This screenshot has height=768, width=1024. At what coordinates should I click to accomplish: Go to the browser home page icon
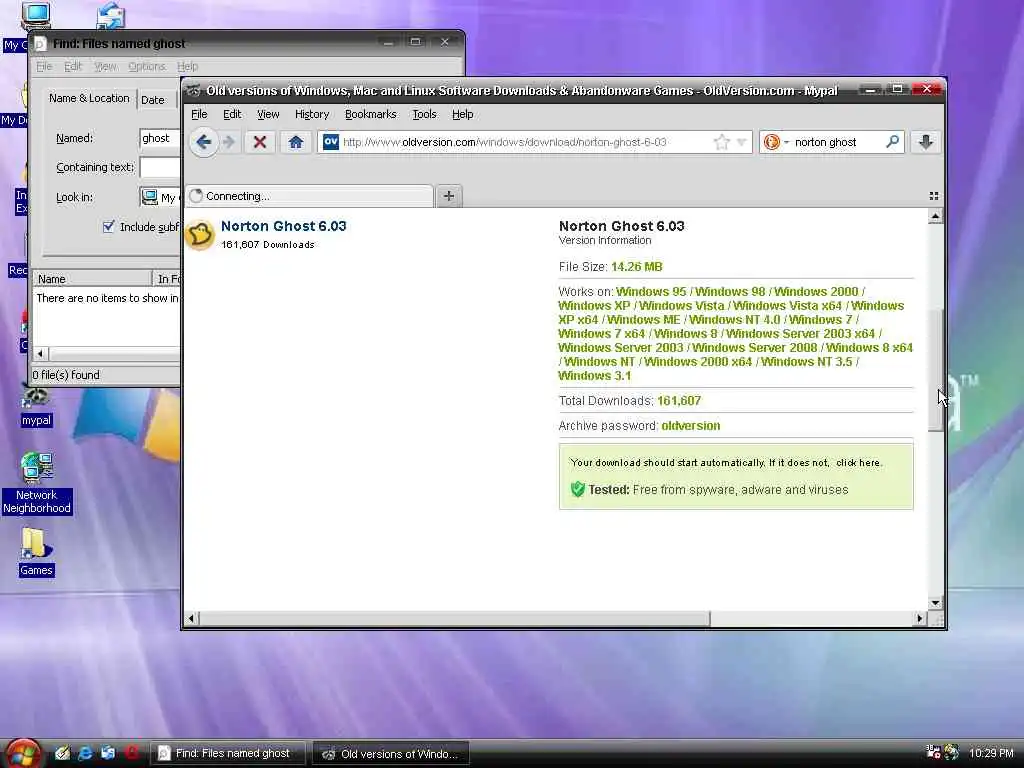(296, 142)
